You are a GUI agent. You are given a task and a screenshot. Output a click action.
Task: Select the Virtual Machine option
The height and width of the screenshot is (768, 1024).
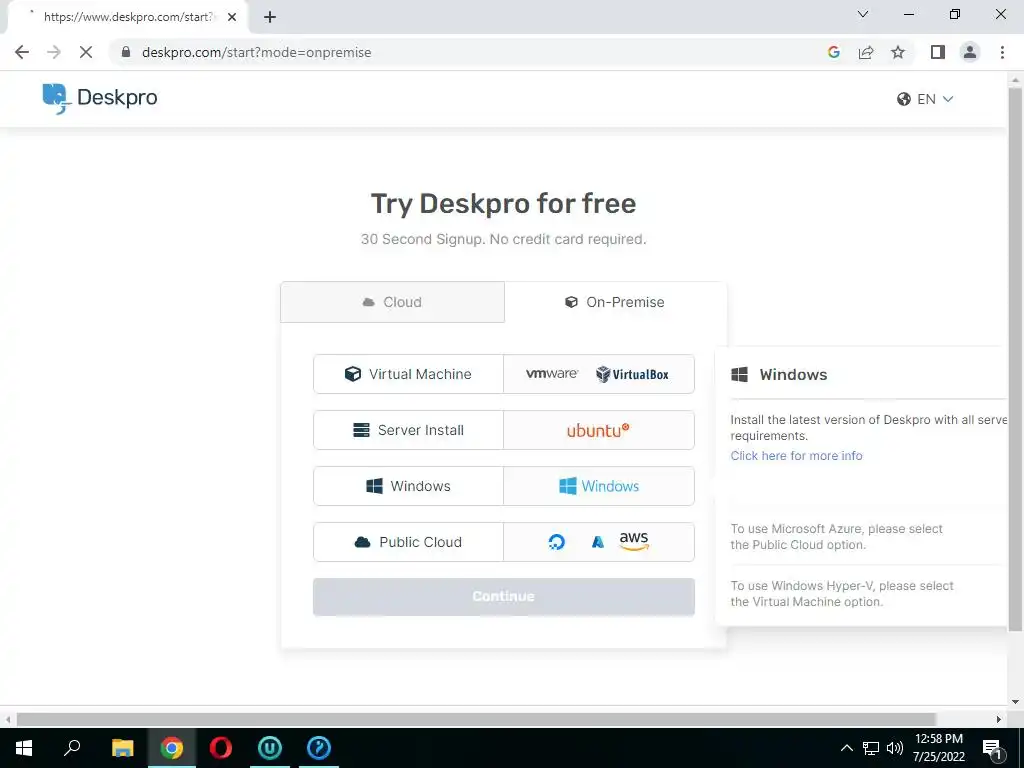click(x=408, y=374)
